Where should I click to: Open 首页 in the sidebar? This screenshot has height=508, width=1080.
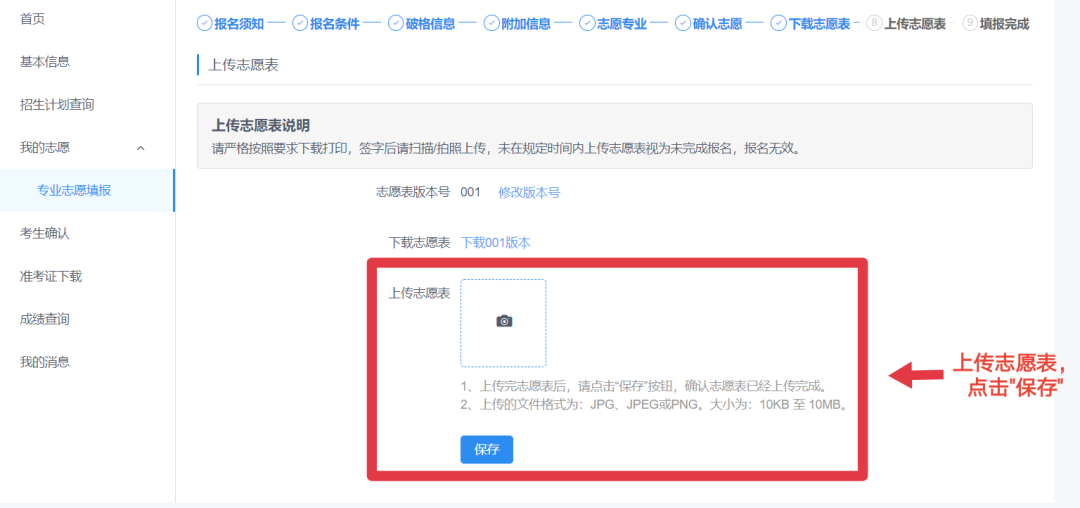pyautogui.click(x=32, y=20)
